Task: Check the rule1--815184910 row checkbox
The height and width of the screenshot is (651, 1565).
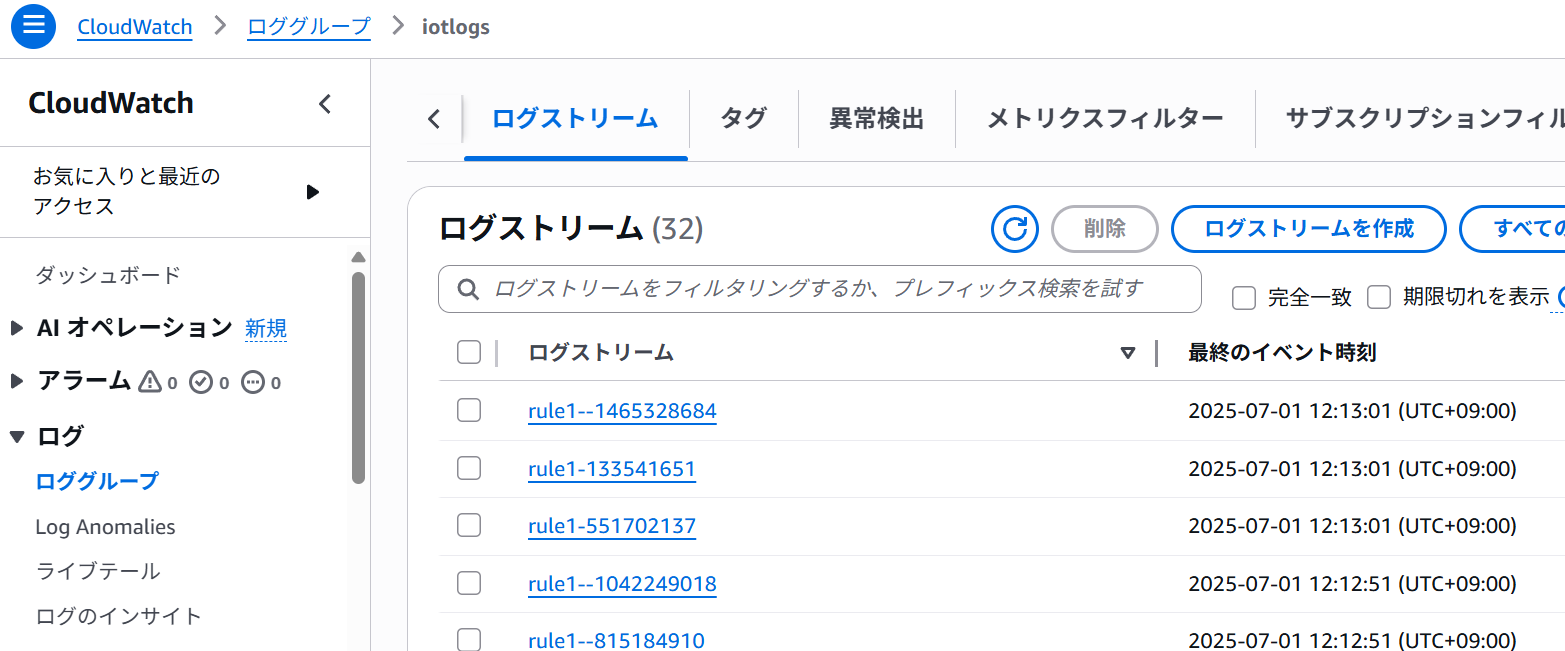Action: [x=469, y=640]
